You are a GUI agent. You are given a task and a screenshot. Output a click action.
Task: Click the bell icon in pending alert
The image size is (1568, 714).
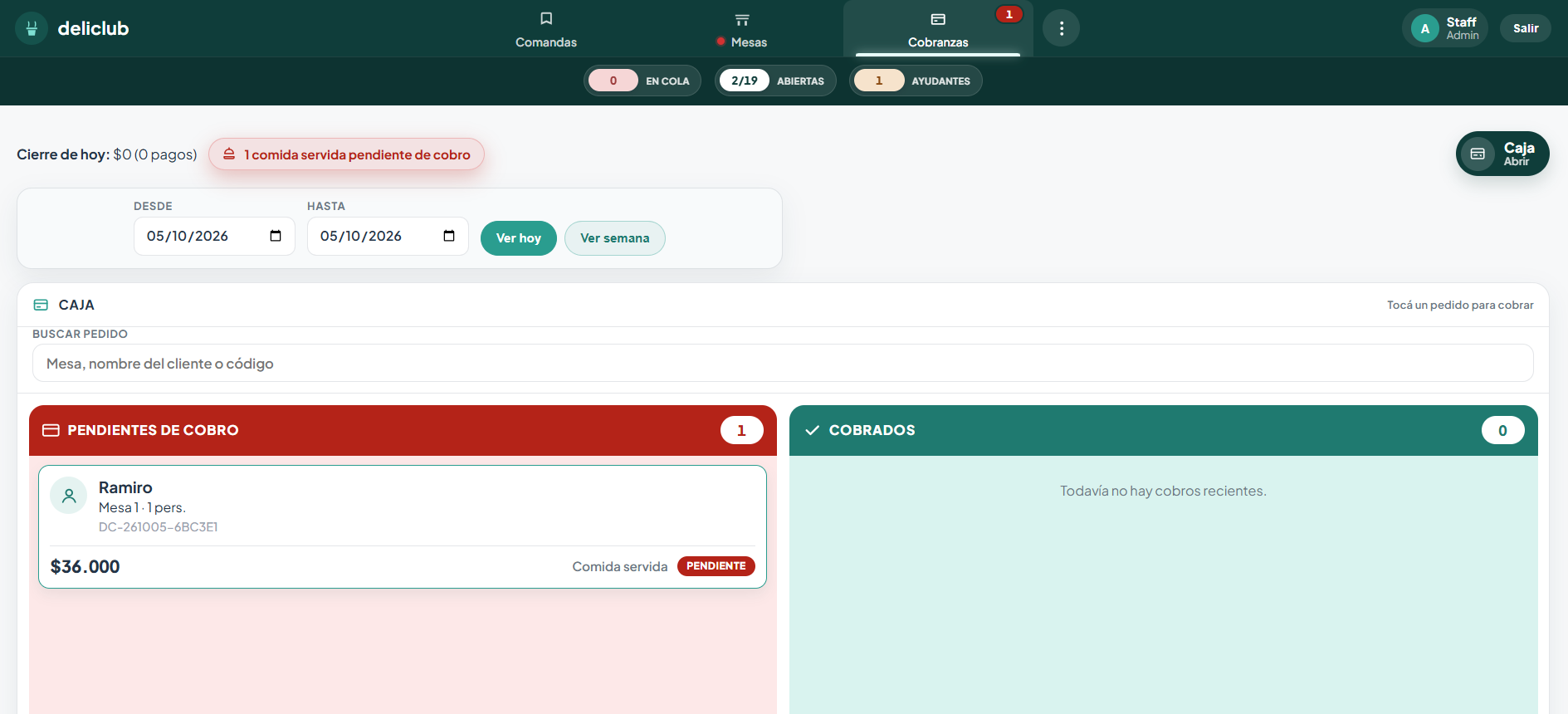[x=229, y=154]
